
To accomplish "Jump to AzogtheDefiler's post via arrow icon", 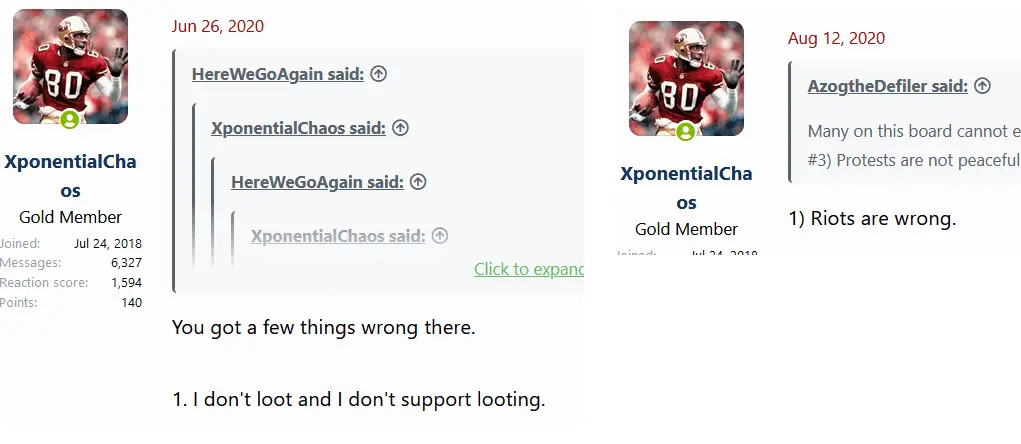I will pos(982,86).
